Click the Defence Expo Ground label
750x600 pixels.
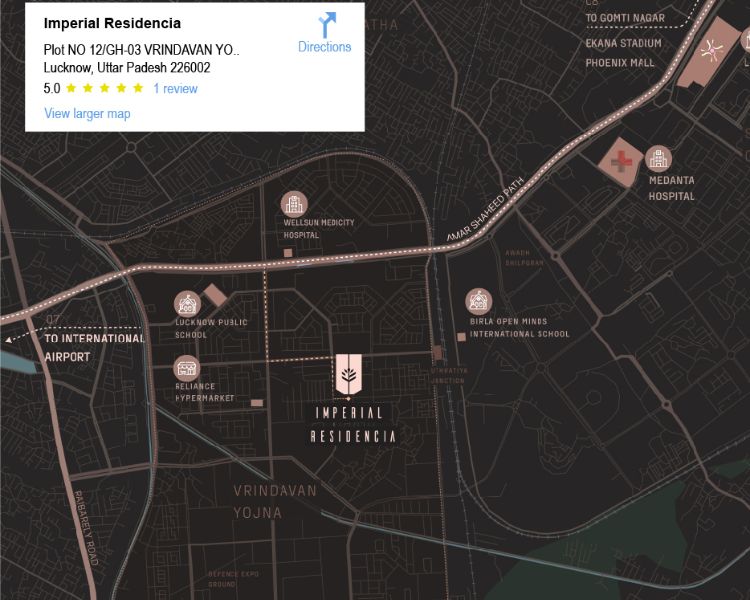click(x=233, y=578)
